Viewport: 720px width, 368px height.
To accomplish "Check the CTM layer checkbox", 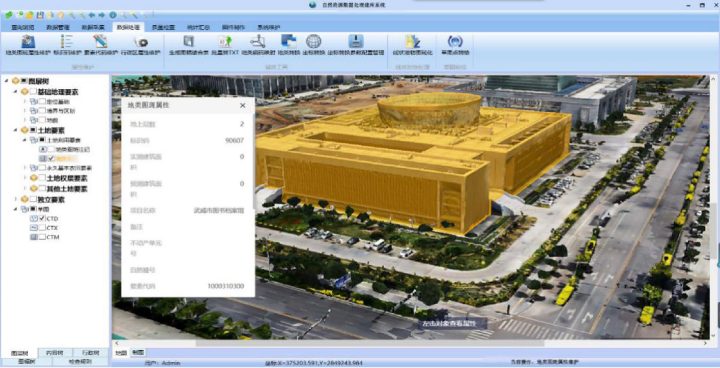I will [x=42, y=237].
